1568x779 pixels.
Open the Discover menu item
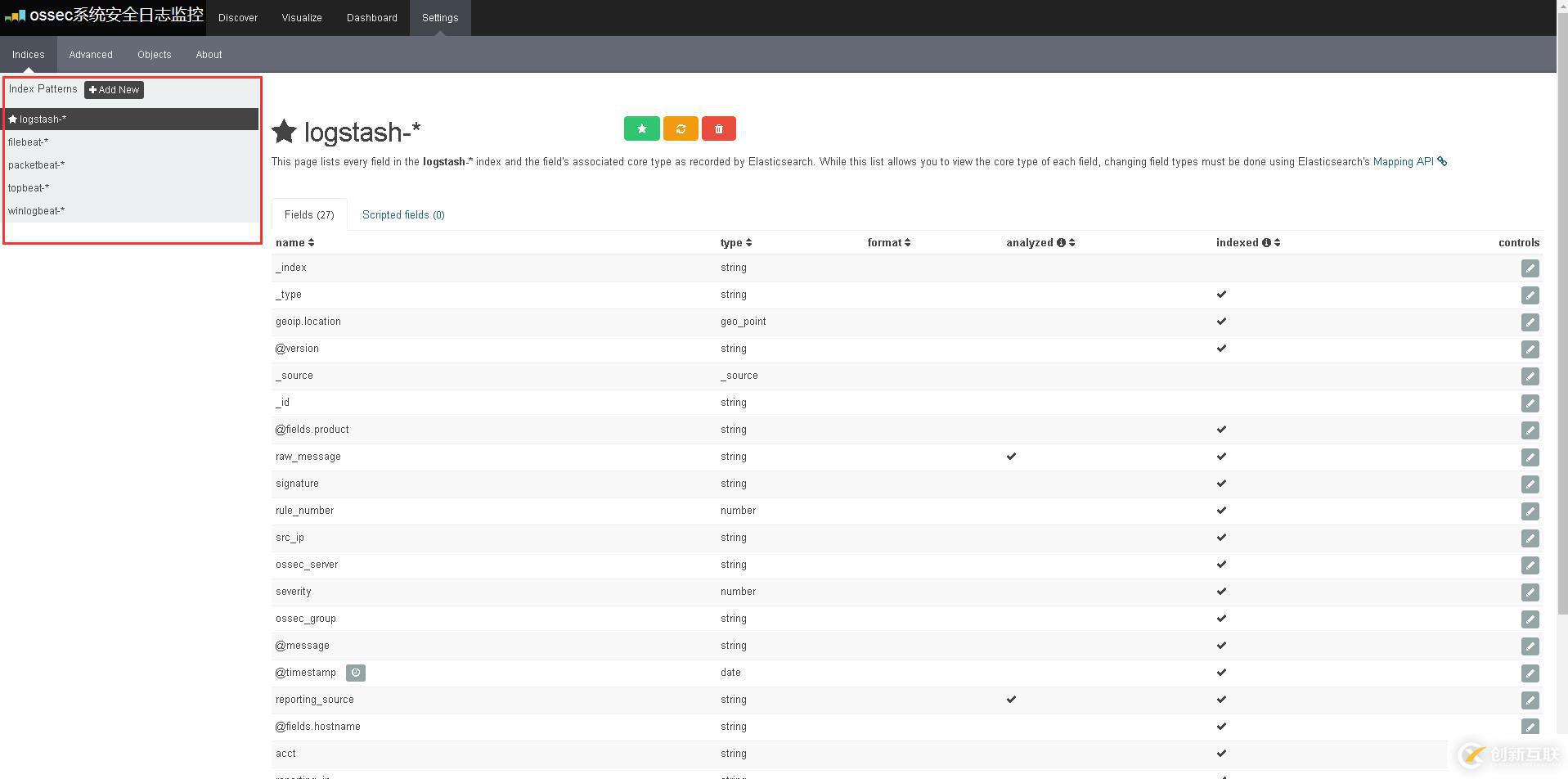pyautogui.click(x=238, y=18)
